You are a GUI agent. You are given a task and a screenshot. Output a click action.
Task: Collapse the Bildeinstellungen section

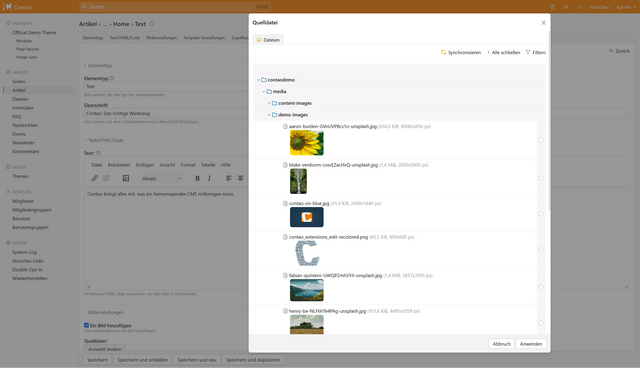tap(104, 312)
